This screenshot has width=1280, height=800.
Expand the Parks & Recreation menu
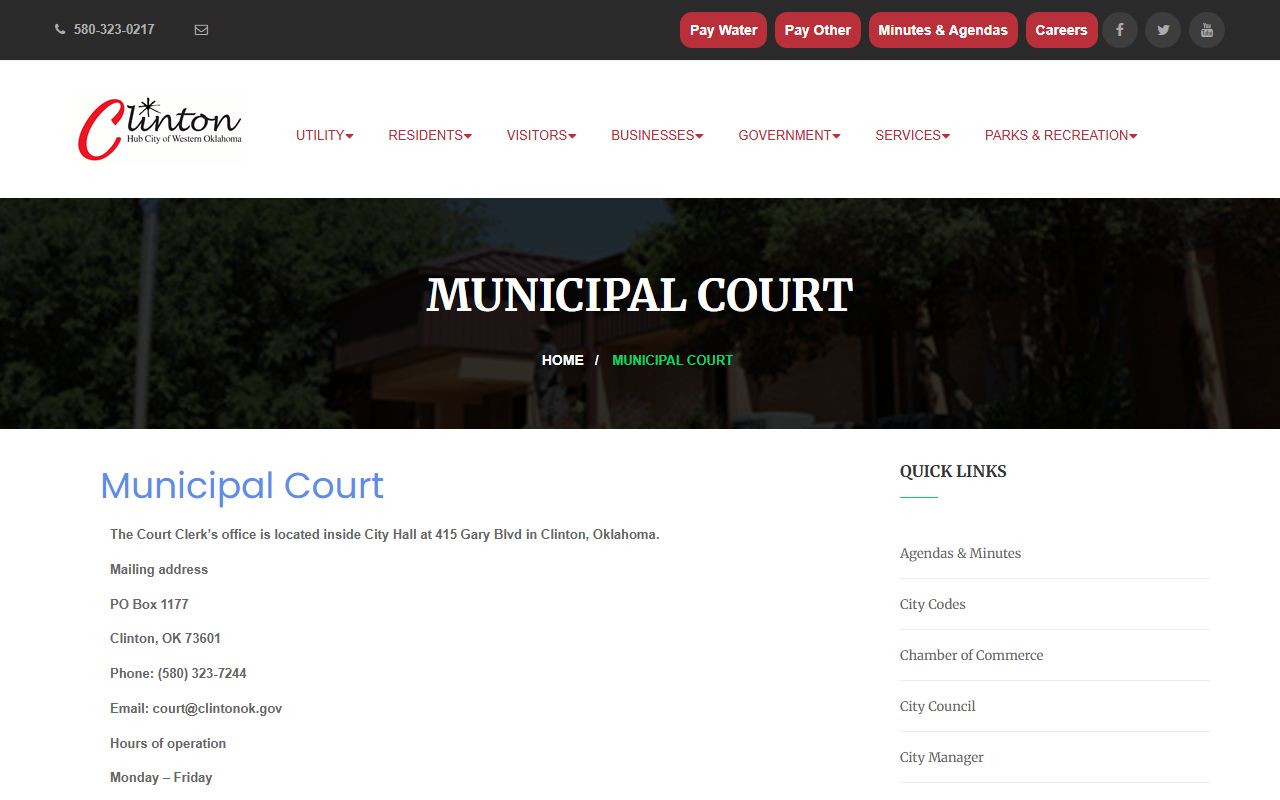point(1061,135)
